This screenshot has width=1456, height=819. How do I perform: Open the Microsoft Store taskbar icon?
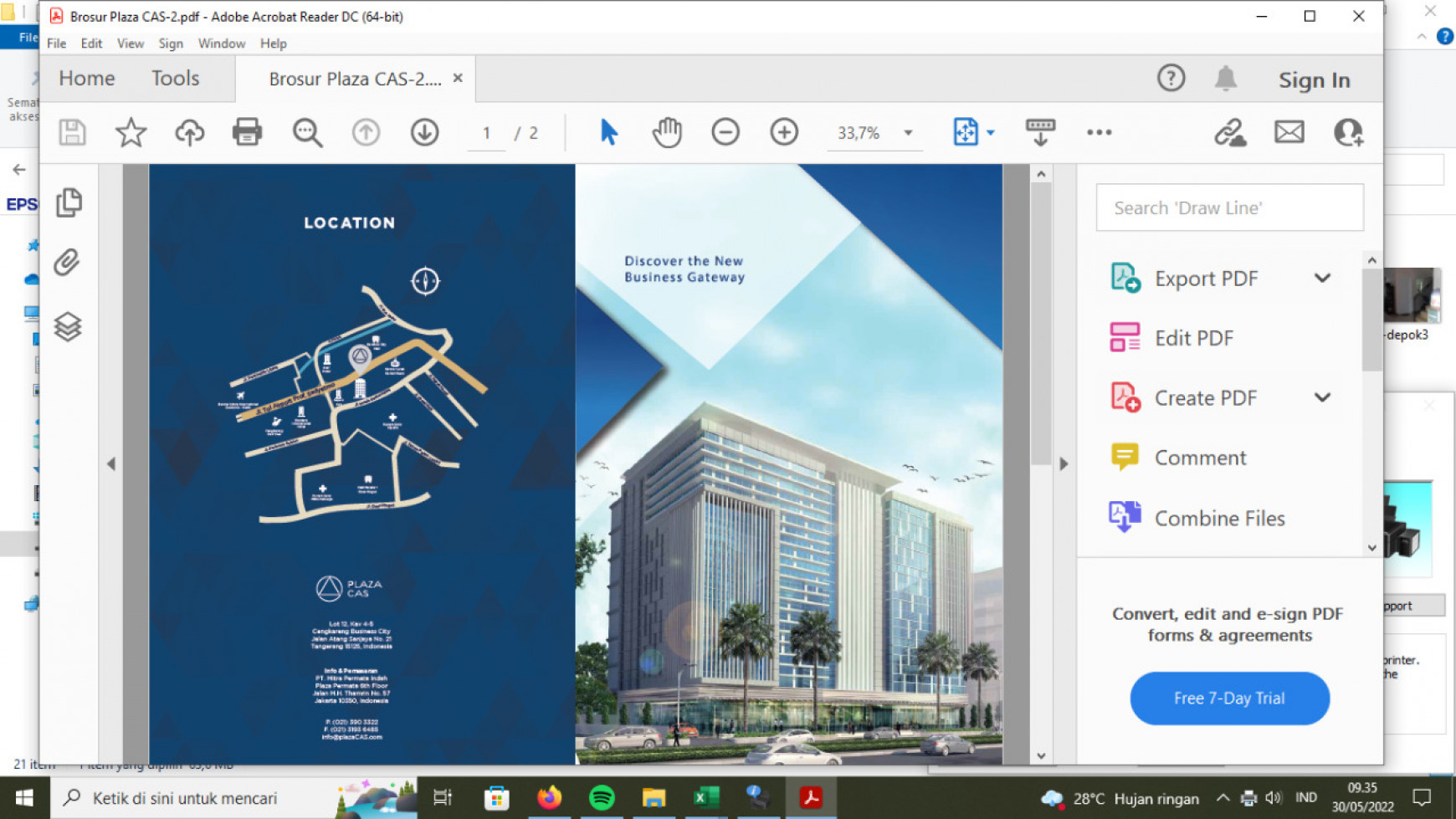click(496, 798)
